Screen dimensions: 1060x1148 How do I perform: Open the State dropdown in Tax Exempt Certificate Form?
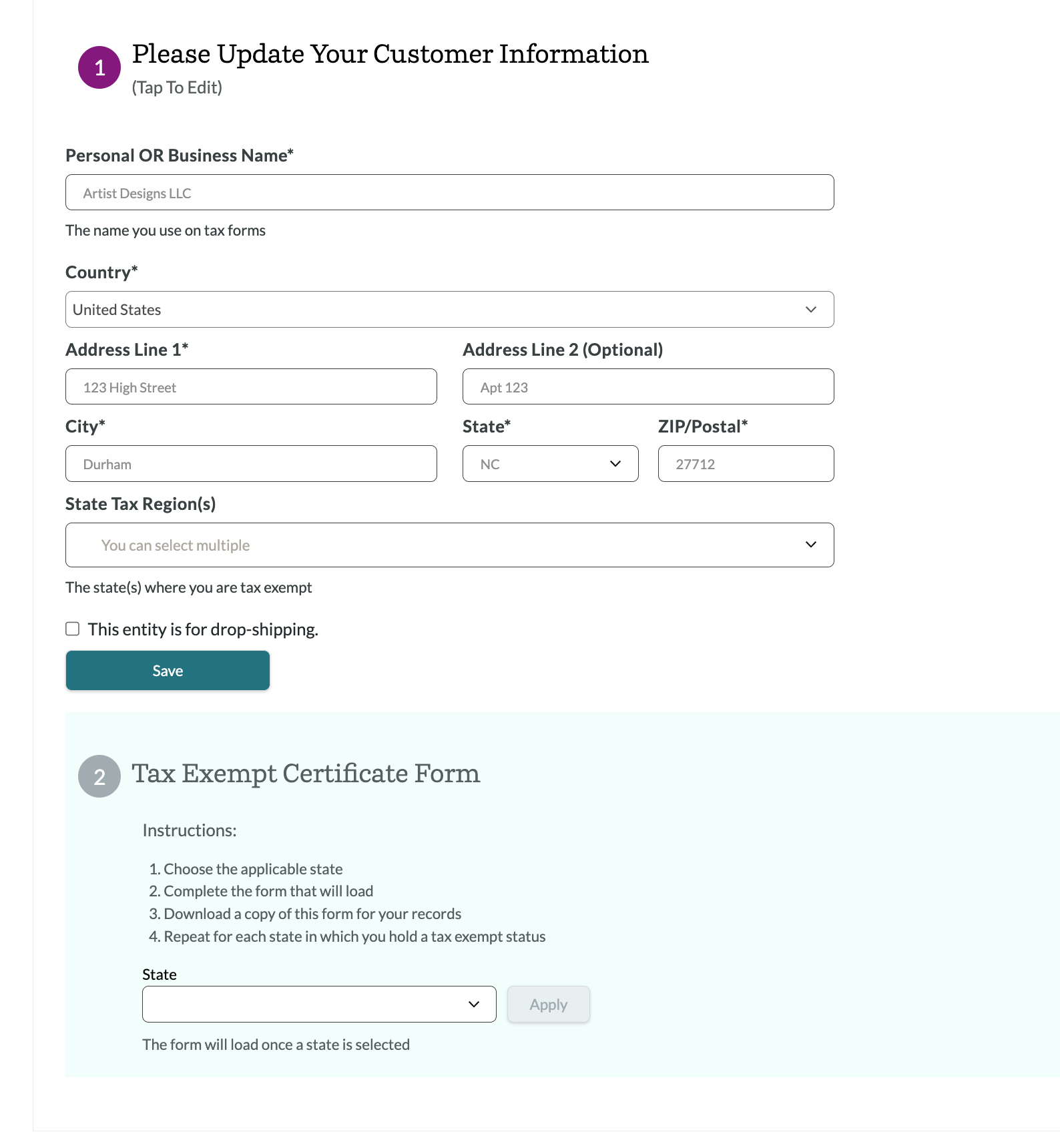(x=319, y=1004)
